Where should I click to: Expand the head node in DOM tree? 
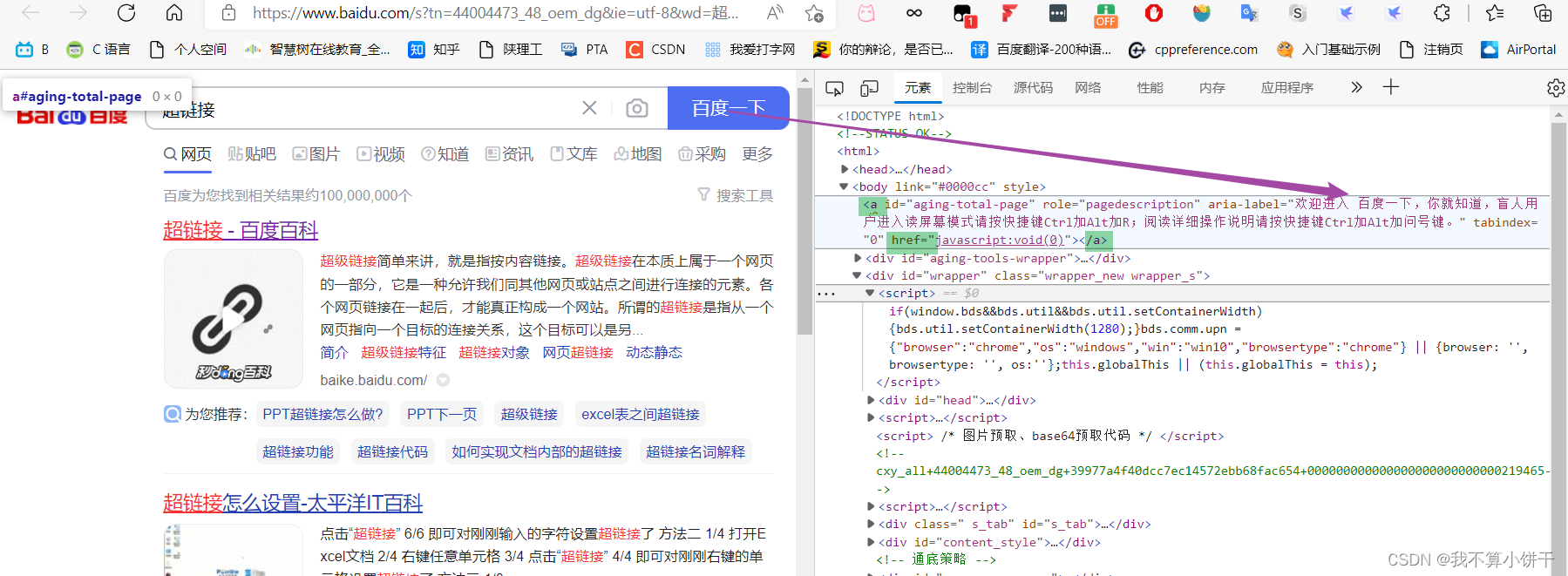(845, 169)
